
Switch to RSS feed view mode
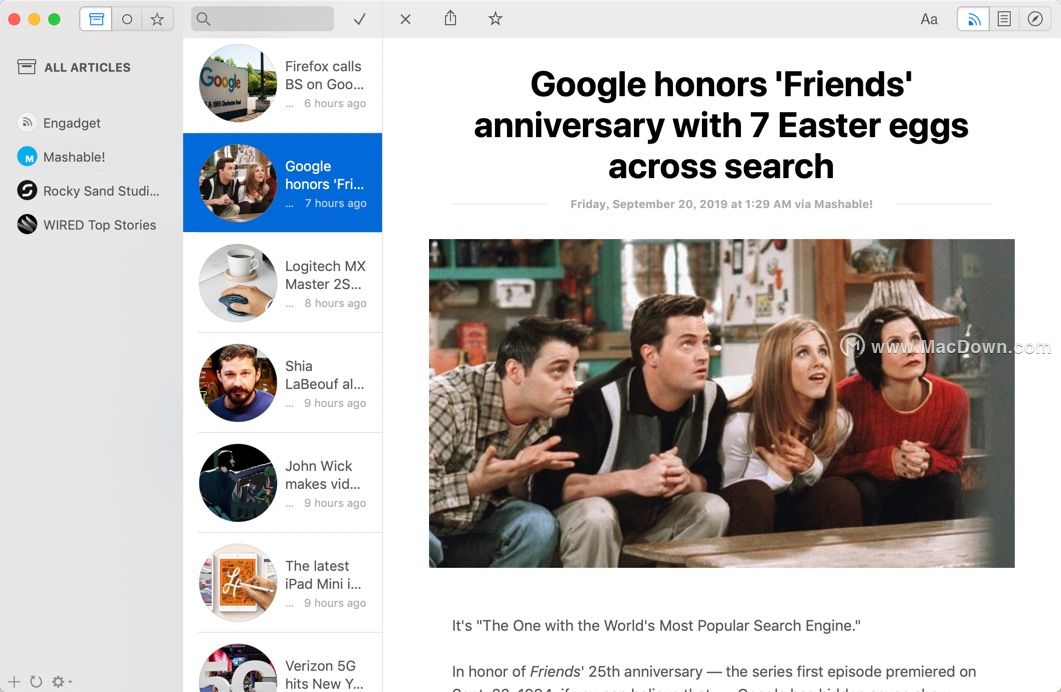pyautogui.click(x=974, y=19)
